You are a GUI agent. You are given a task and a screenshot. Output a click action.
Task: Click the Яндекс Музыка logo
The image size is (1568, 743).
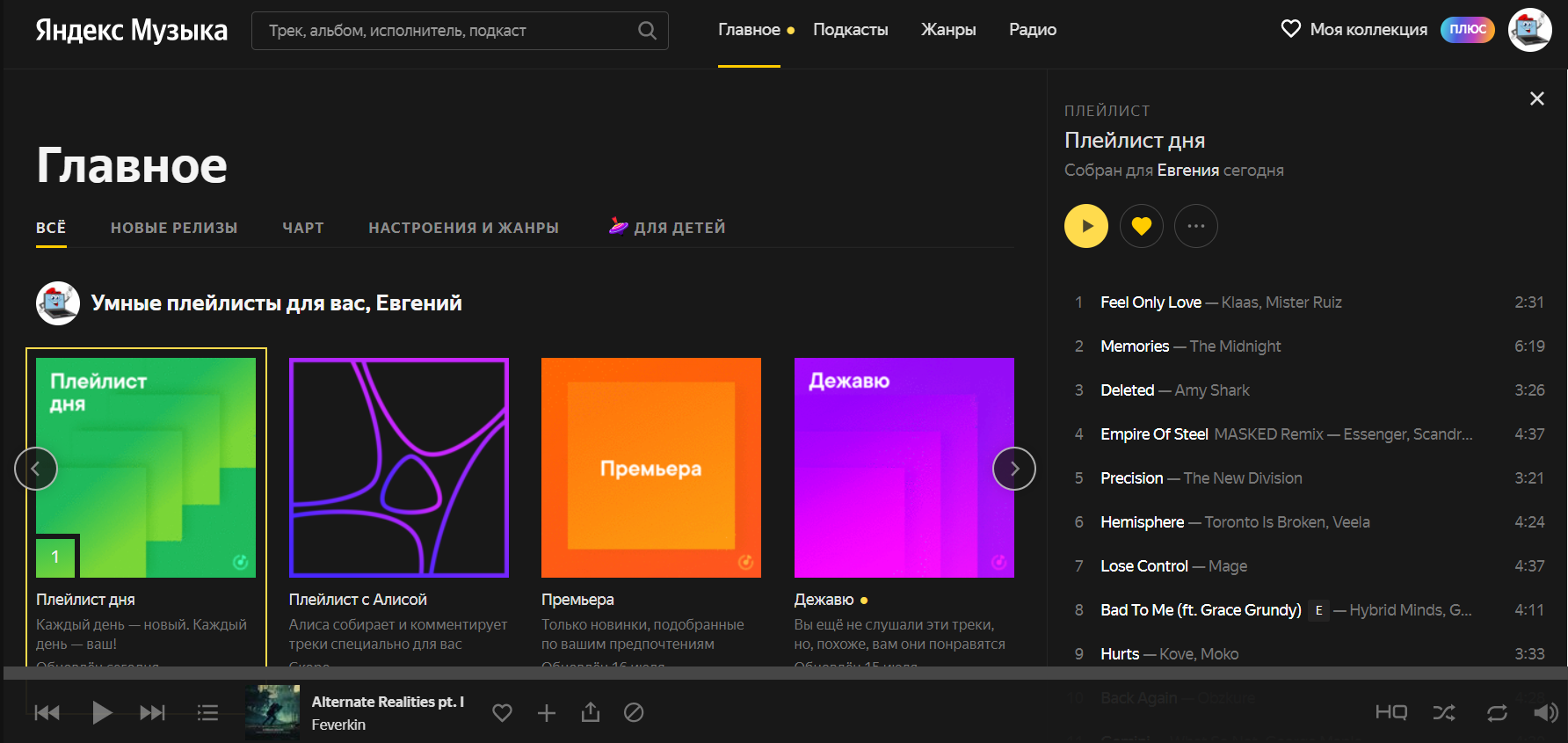131,30
